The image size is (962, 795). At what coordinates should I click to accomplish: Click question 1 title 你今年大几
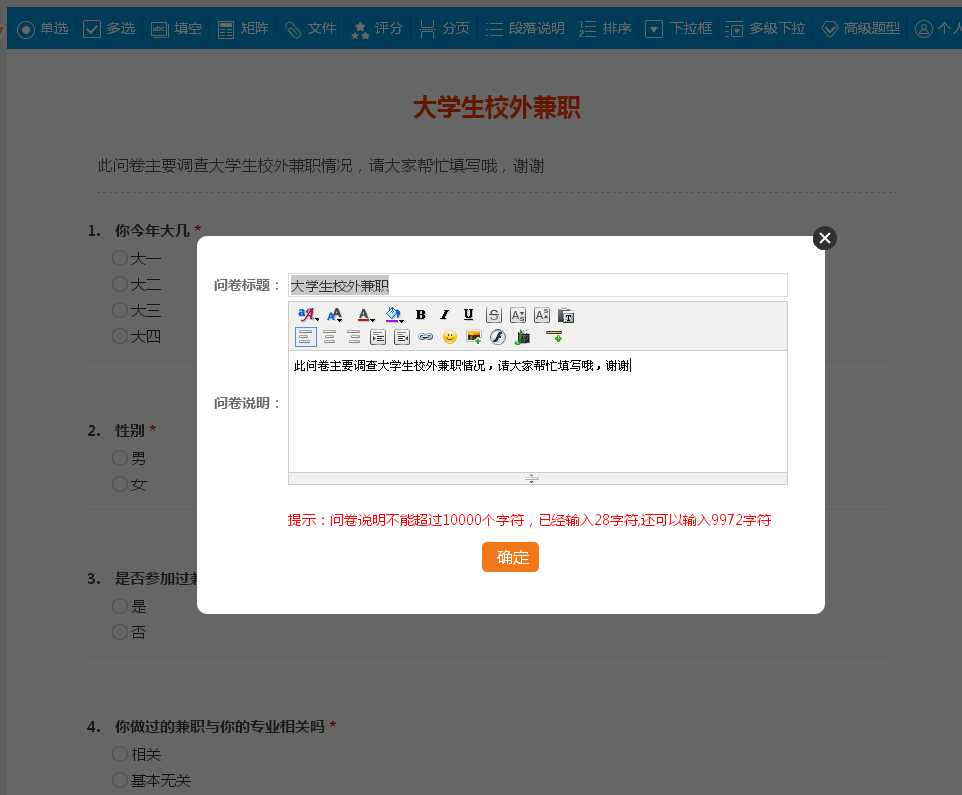point(152,231)
